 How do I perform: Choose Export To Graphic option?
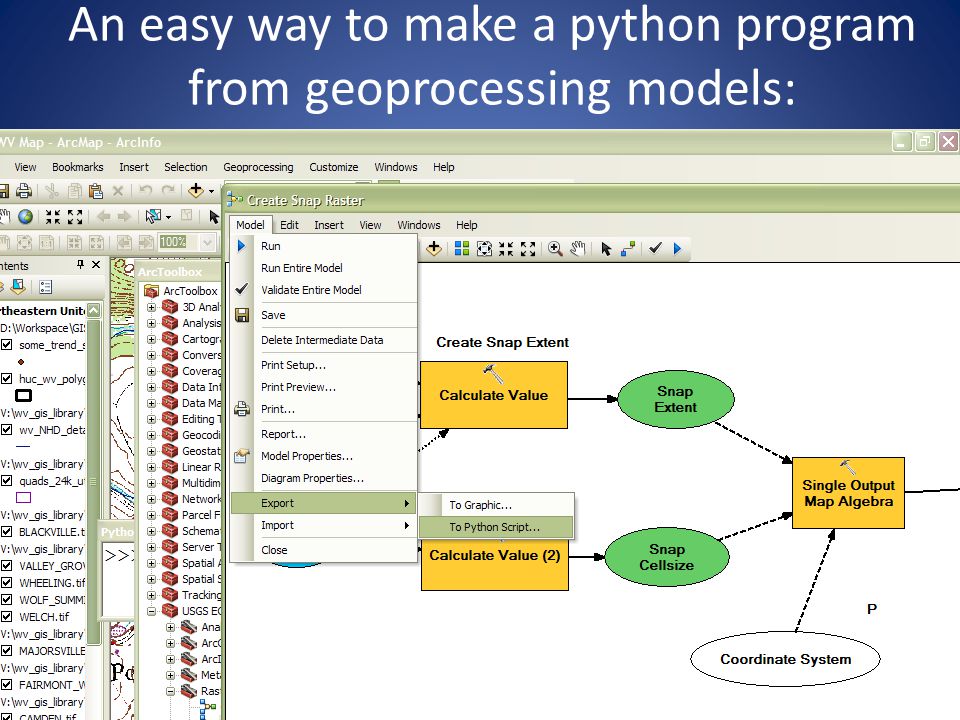(496, 505)
